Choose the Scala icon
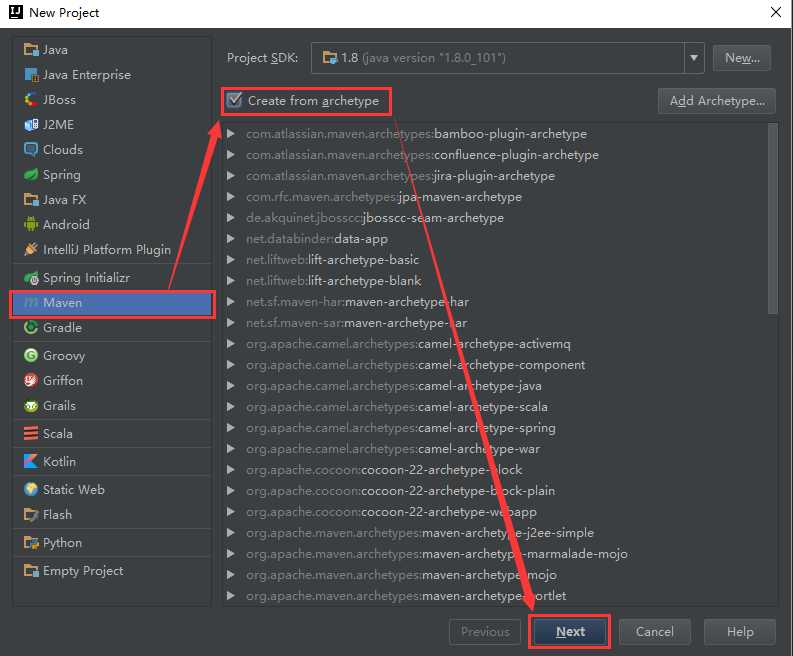Image resolution: width=793 pixels, height=656 pixels. click(x=31, y=433)
